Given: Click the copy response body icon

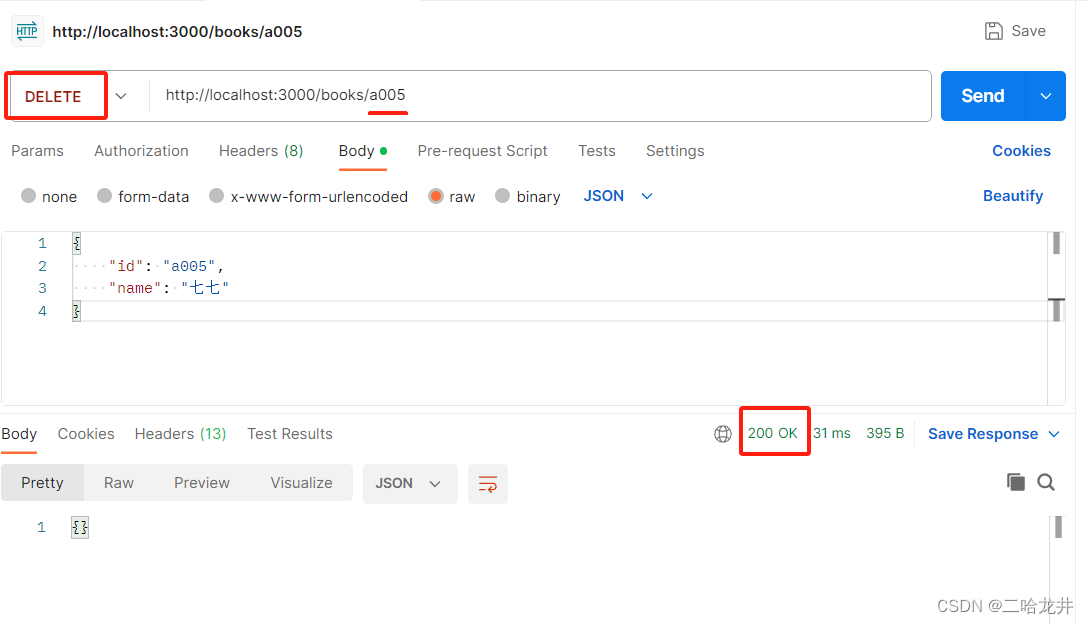Looking at the screenshot, I should pyautogui.click(x=1015, y=482).
